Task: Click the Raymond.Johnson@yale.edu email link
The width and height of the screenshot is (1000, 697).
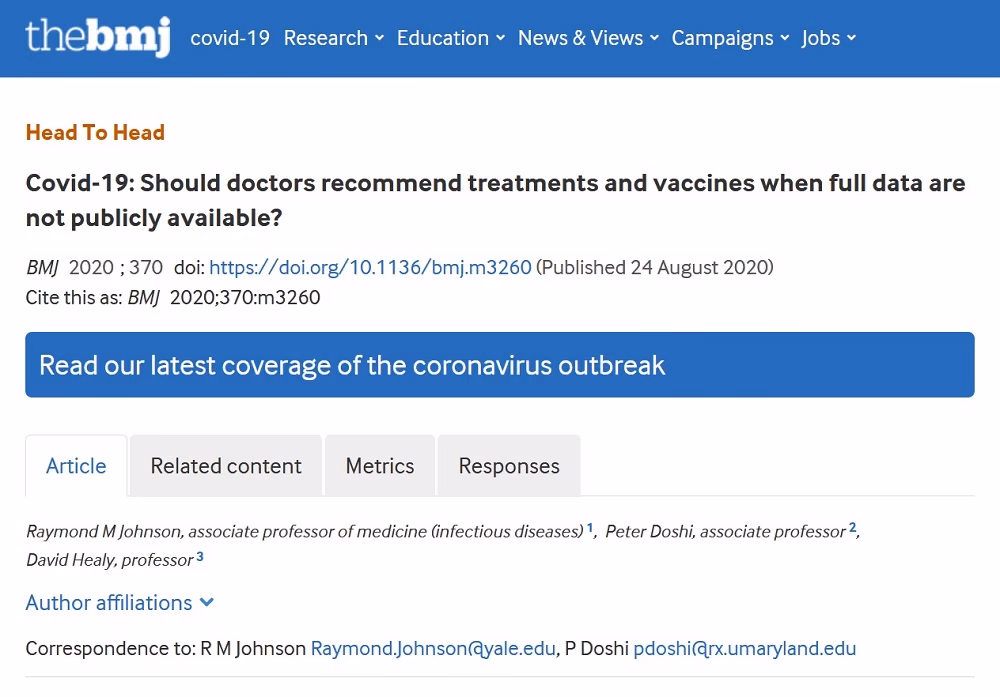Action: [x=433, y=649]
